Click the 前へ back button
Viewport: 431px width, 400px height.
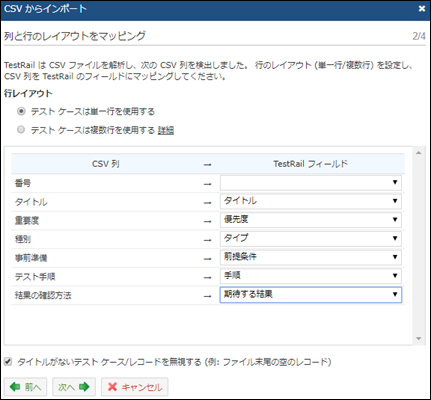click(x=26, y=387)
